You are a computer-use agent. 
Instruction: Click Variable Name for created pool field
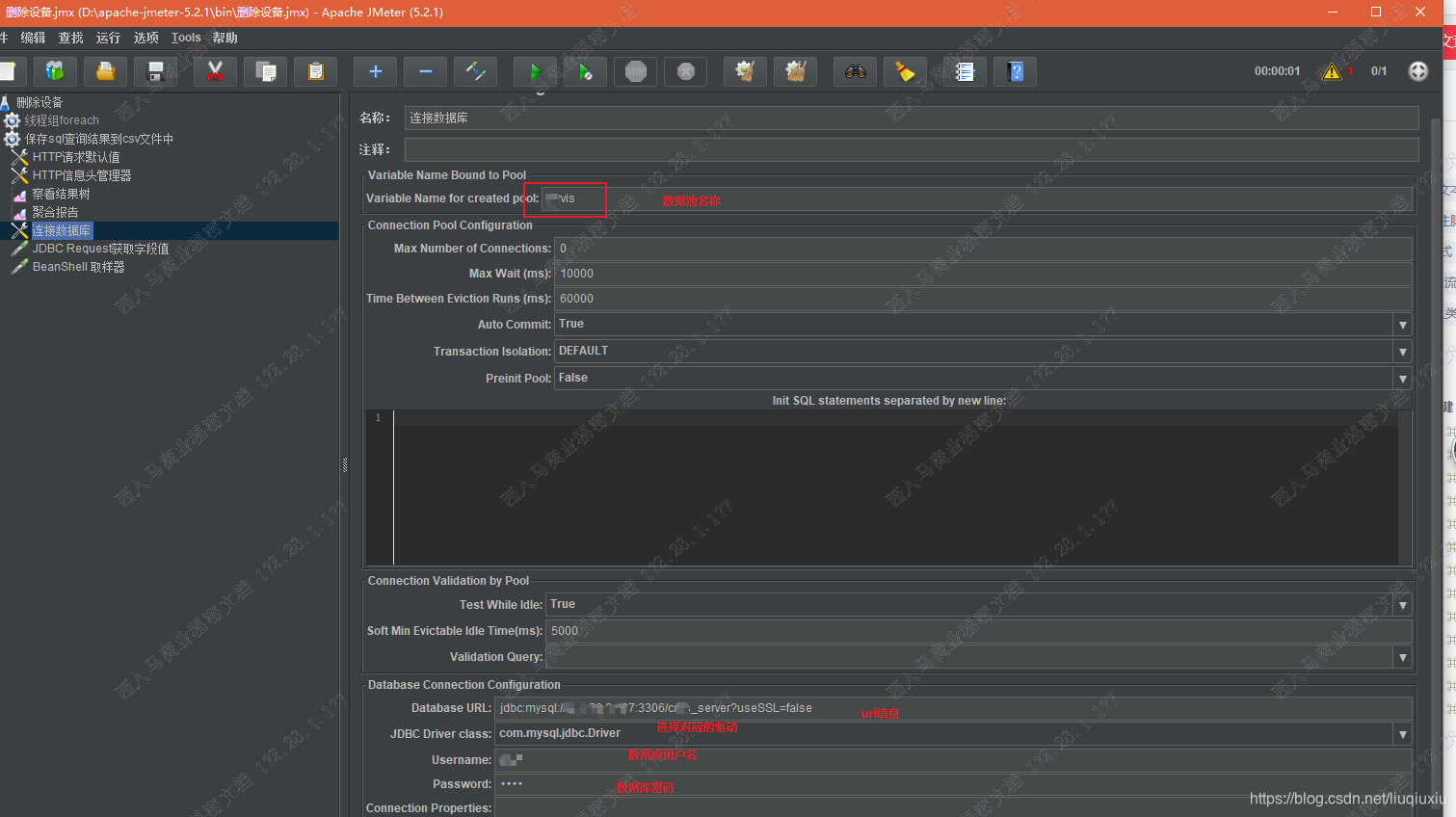tap(976, 198)
